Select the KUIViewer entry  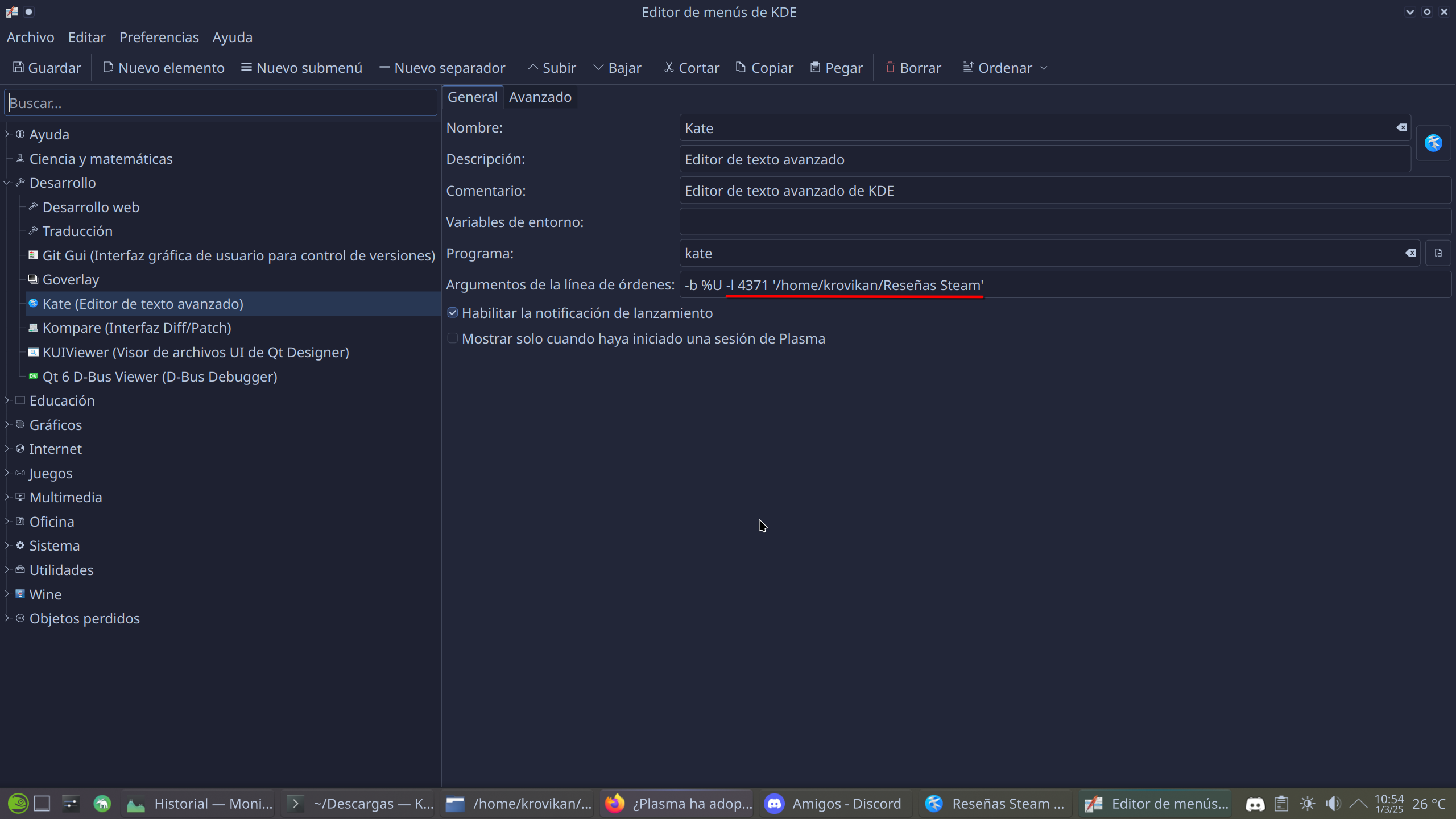[x=196, y=352]
